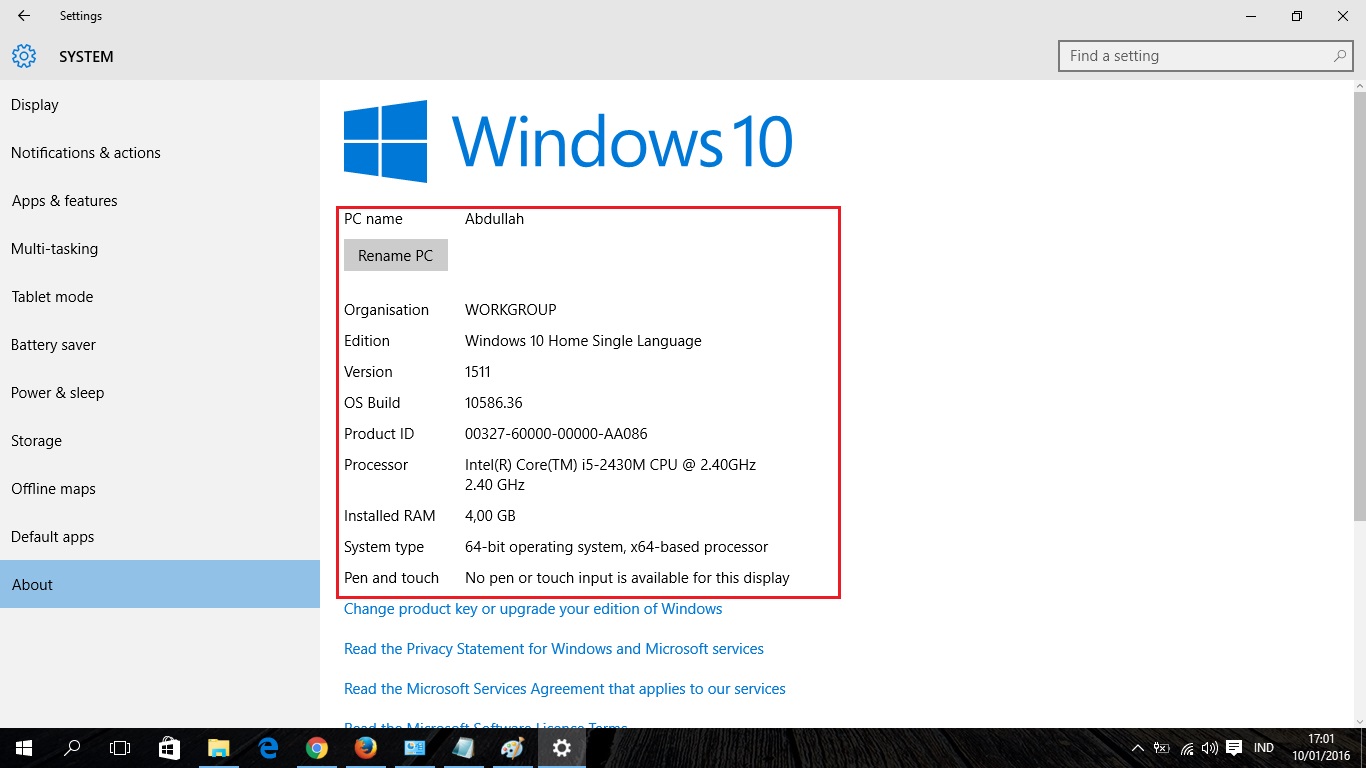Go to Notifications & actions
Image resolution: width=1366 pixels, height=768 pixels.
(x=160, y=153)
